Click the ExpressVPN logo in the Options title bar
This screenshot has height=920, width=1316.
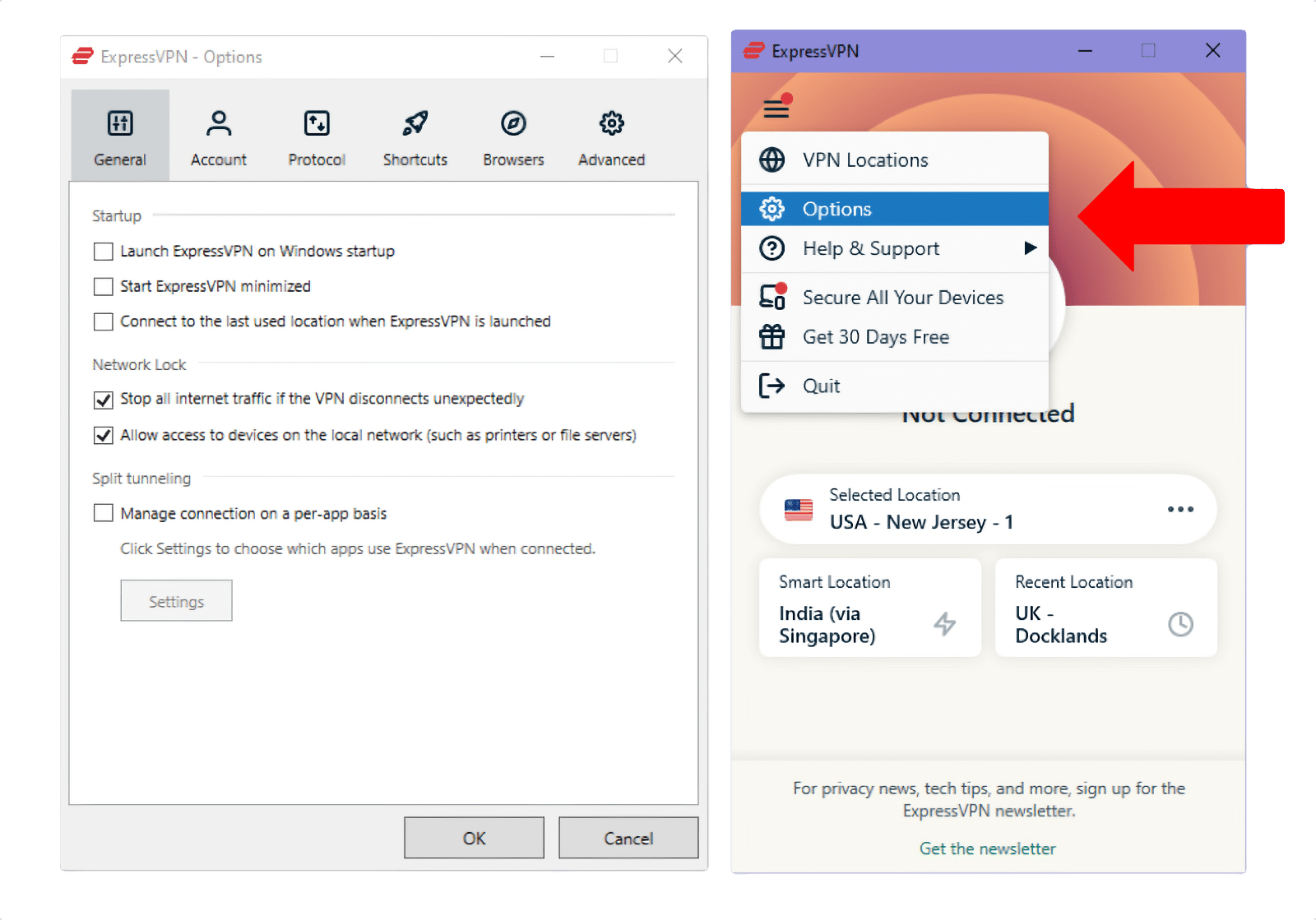pyautogui.click(x=82, y=56)
